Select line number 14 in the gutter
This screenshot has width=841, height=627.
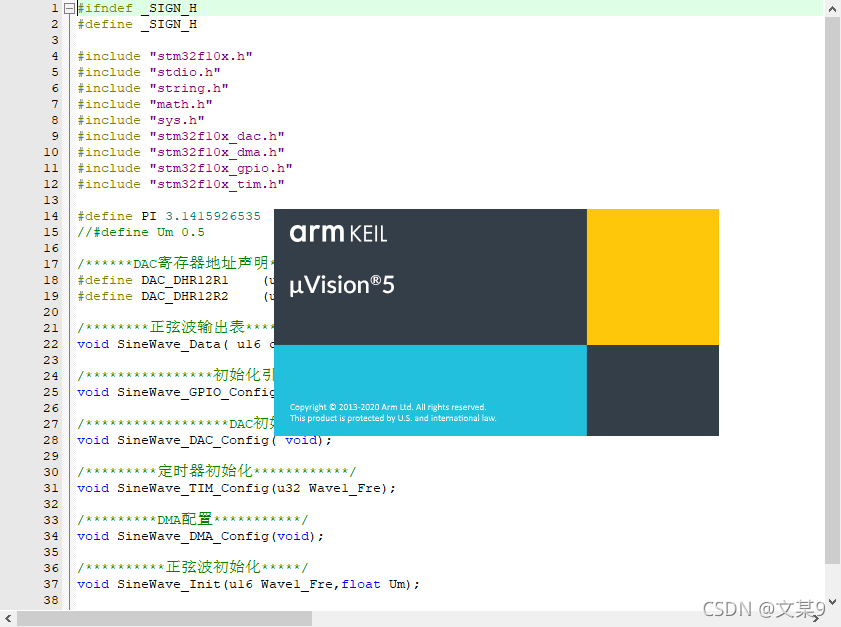point(51,216)
